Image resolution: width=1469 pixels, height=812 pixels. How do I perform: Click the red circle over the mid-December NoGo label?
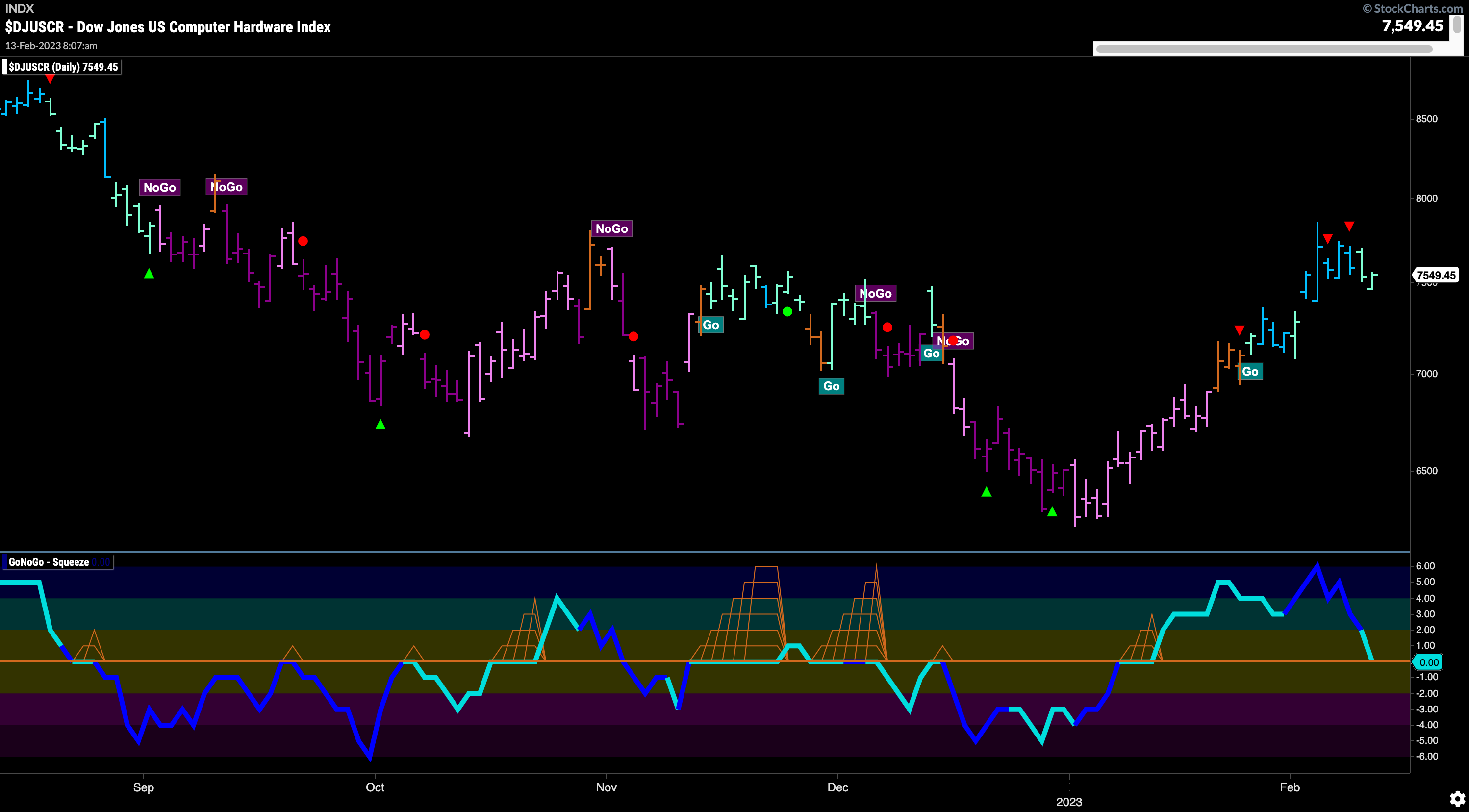(953, 340)
